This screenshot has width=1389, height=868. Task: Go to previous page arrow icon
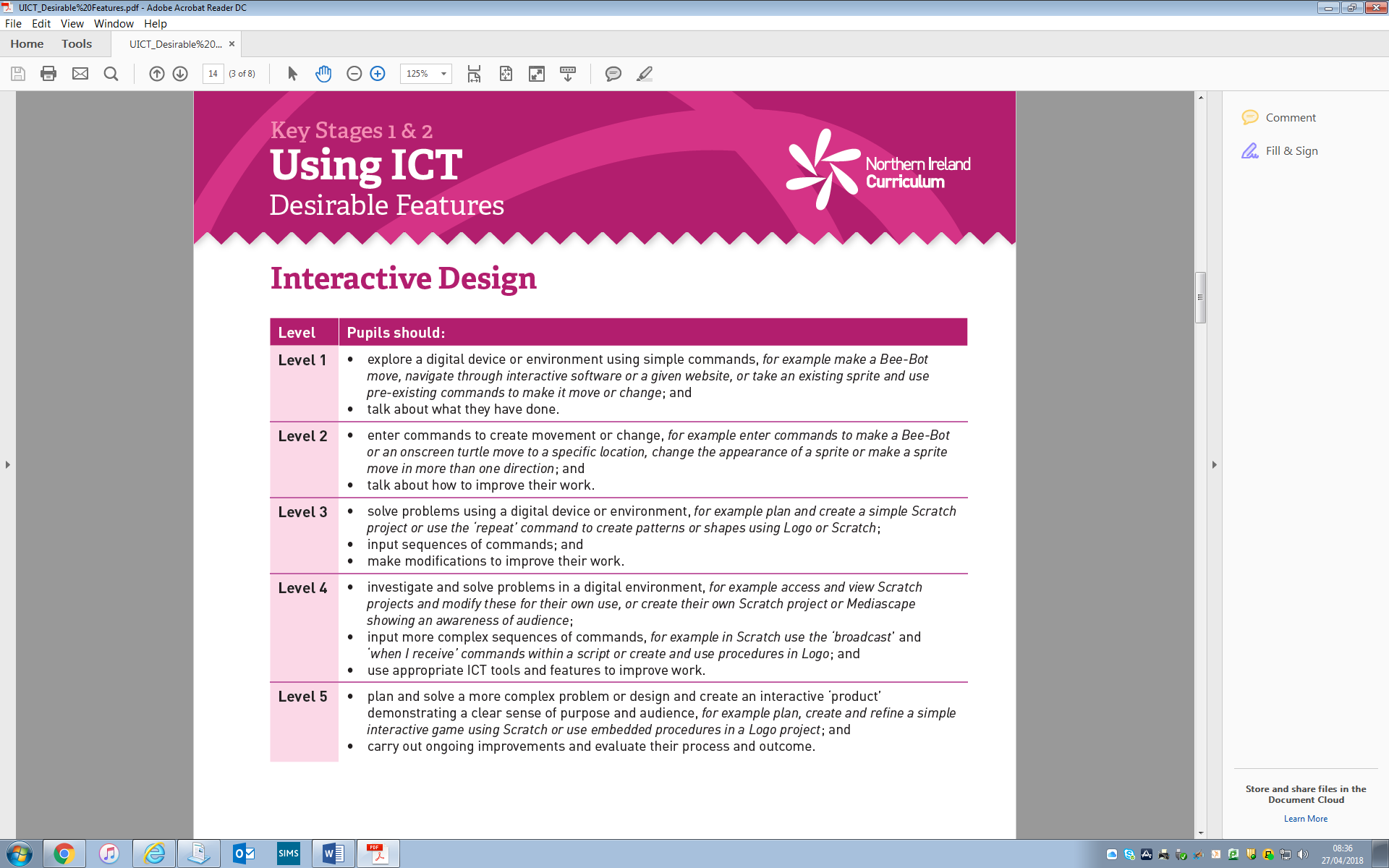tap(157, 74)
